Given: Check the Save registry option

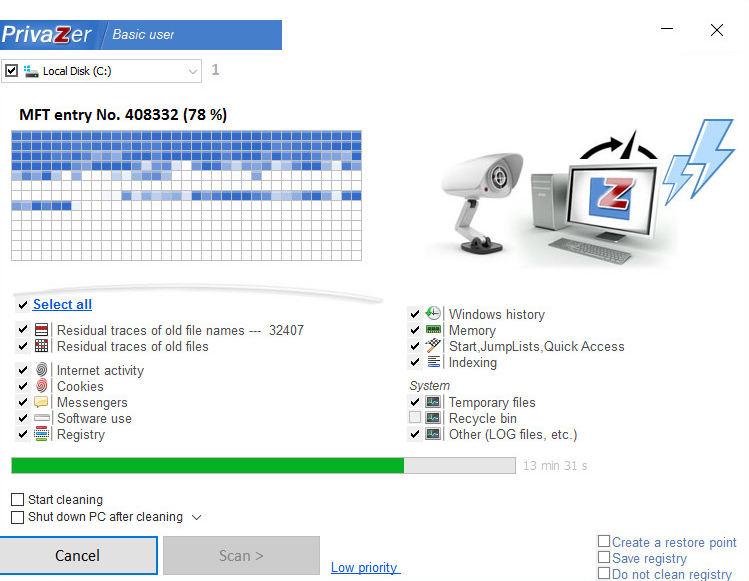Looking at the screenshot, I should (604, 557).
